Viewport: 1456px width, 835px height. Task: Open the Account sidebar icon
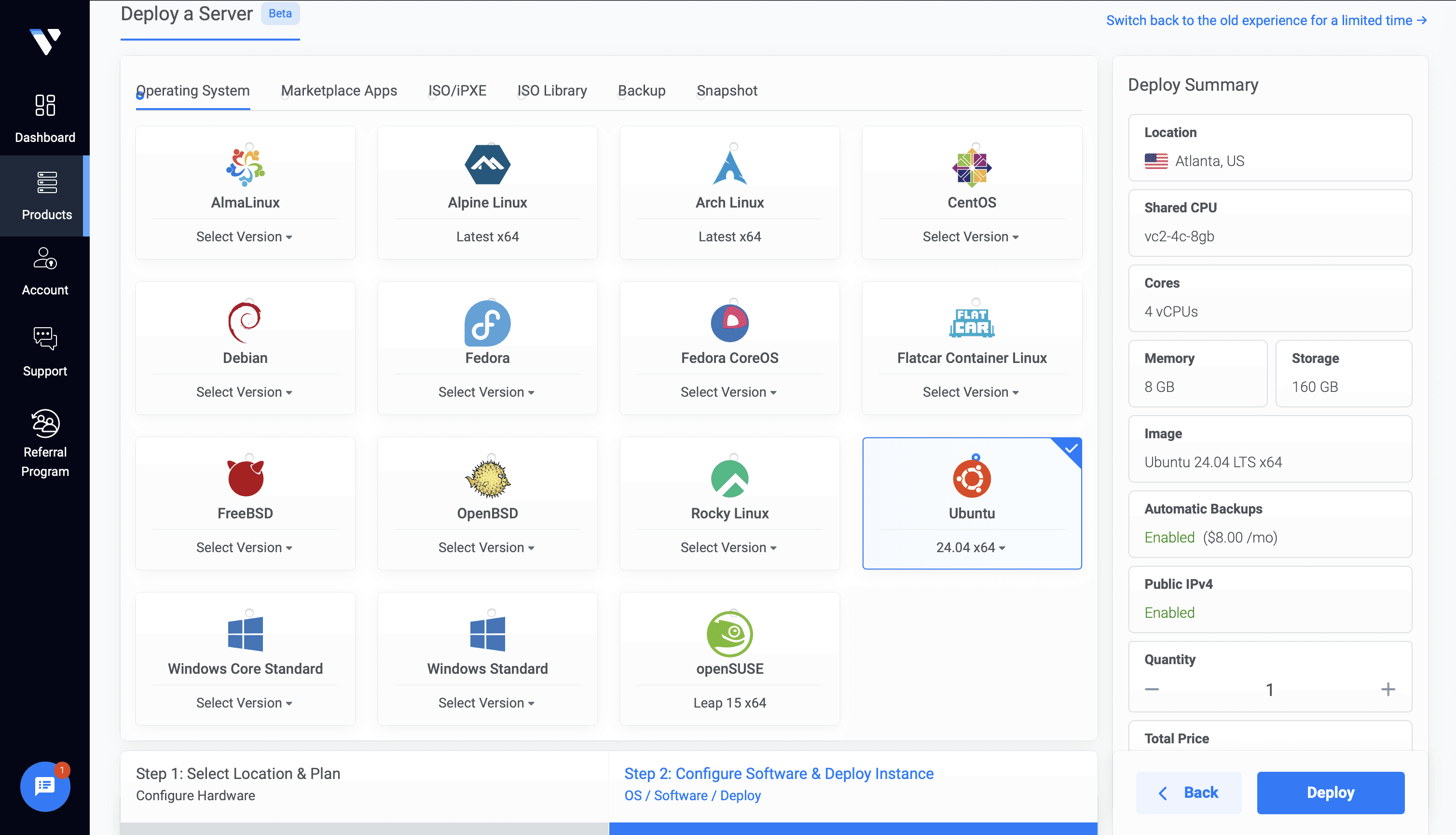pyautogui.click(x=45, y=258)
